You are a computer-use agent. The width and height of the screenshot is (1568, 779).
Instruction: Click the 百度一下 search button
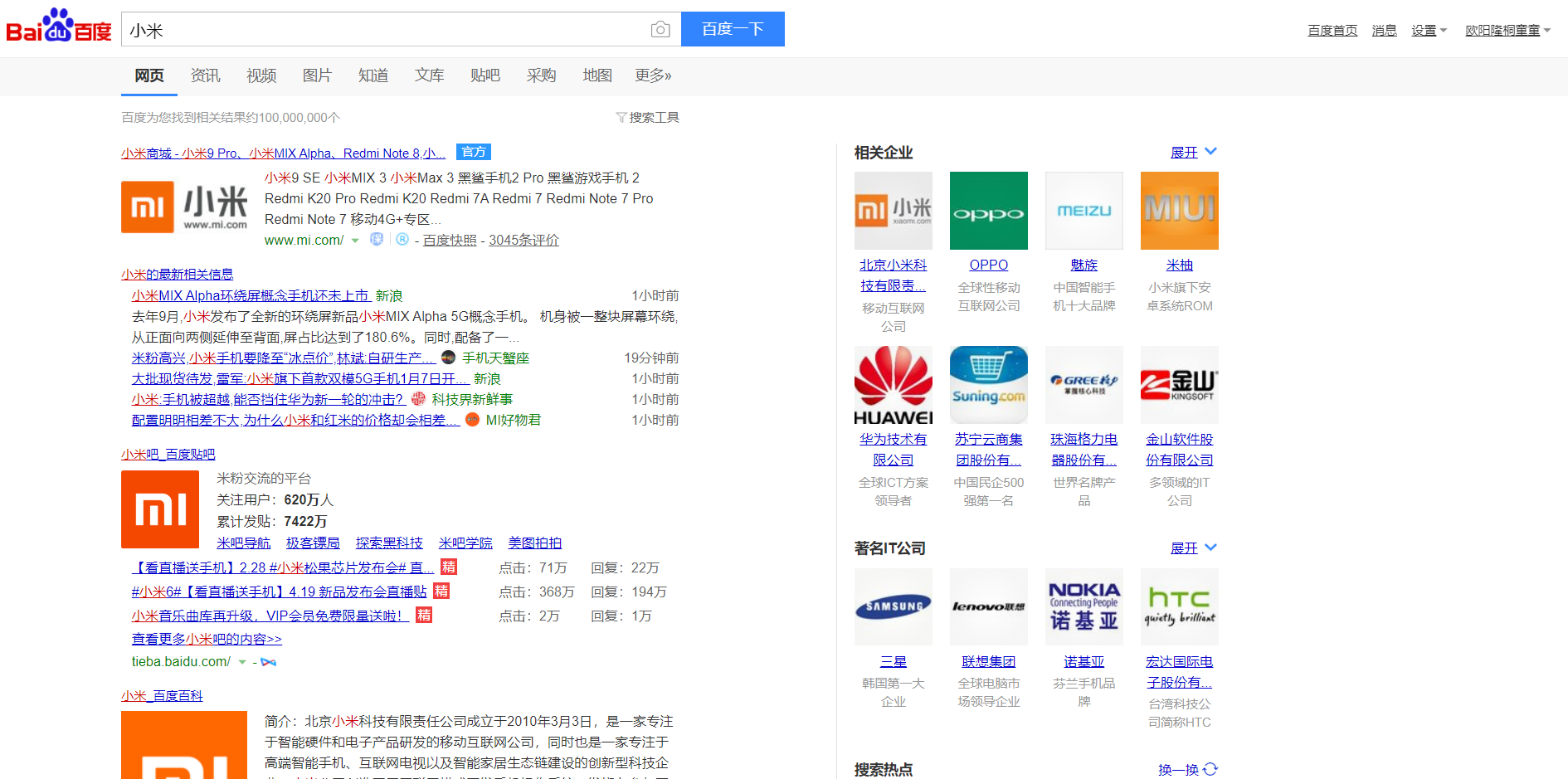(733, 29)
